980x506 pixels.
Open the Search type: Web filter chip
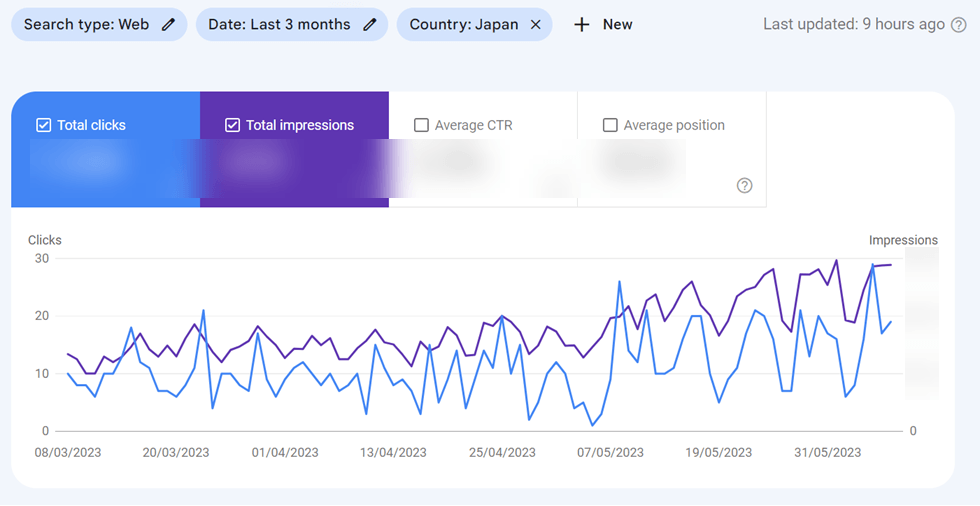[x=99, y=24]
